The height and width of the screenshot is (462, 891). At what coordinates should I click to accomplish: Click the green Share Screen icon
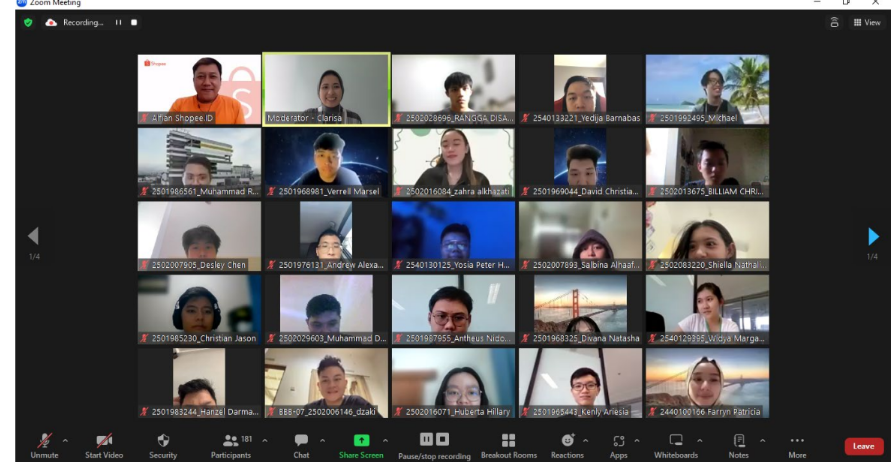[x=361, y=441]
